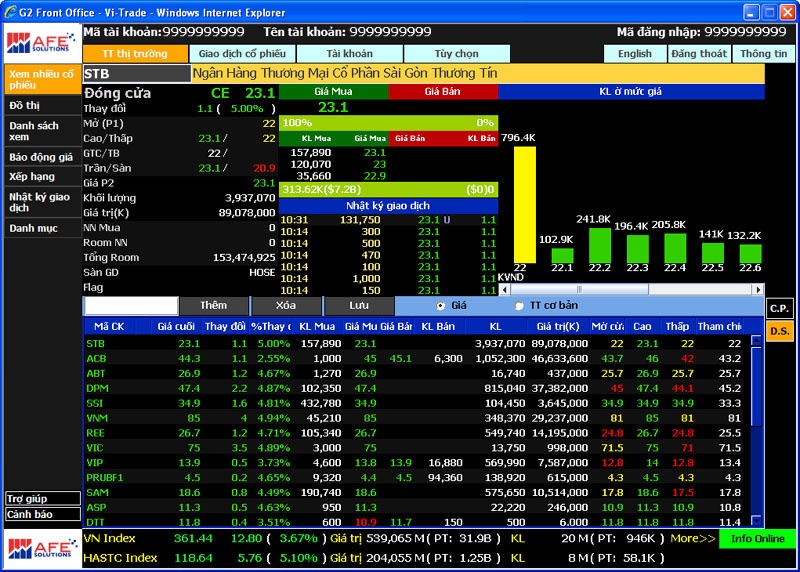Click the Mã CK column header
800x572 pixels.
pyautogui.click(x=109, y=327)
